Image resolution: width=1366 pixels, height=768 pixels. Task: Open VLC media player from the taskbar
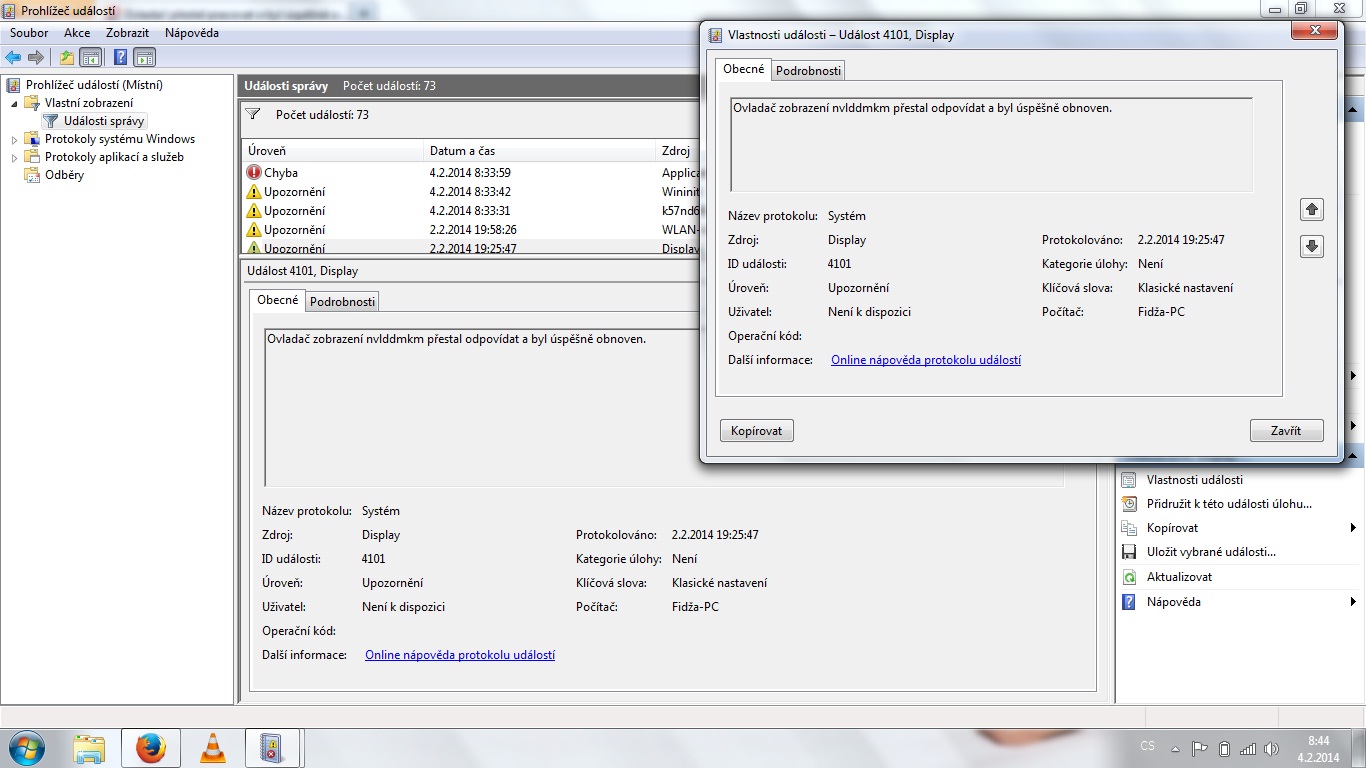point(212,747)
